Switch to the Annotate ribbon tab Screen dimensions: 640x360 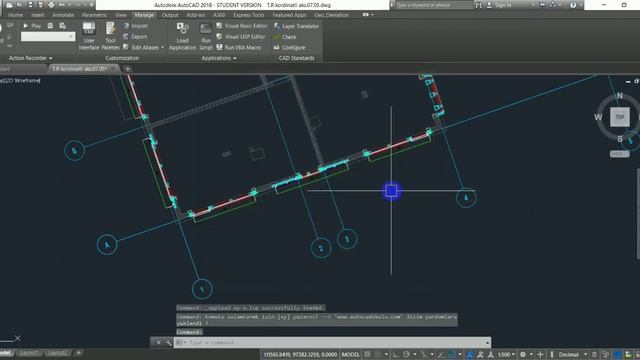point(63,15)
